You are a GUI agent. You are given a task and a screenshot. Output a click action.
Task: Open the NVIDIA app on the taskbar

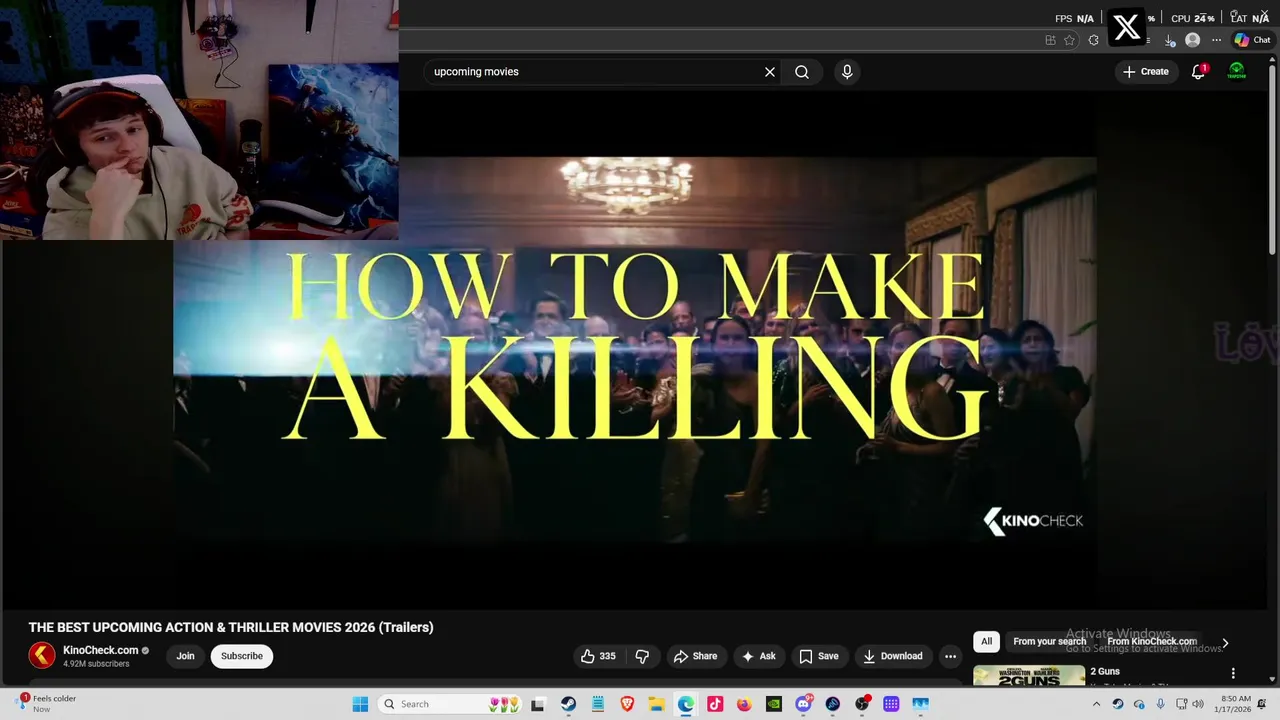pyautogui.click(x=774, y=704)
